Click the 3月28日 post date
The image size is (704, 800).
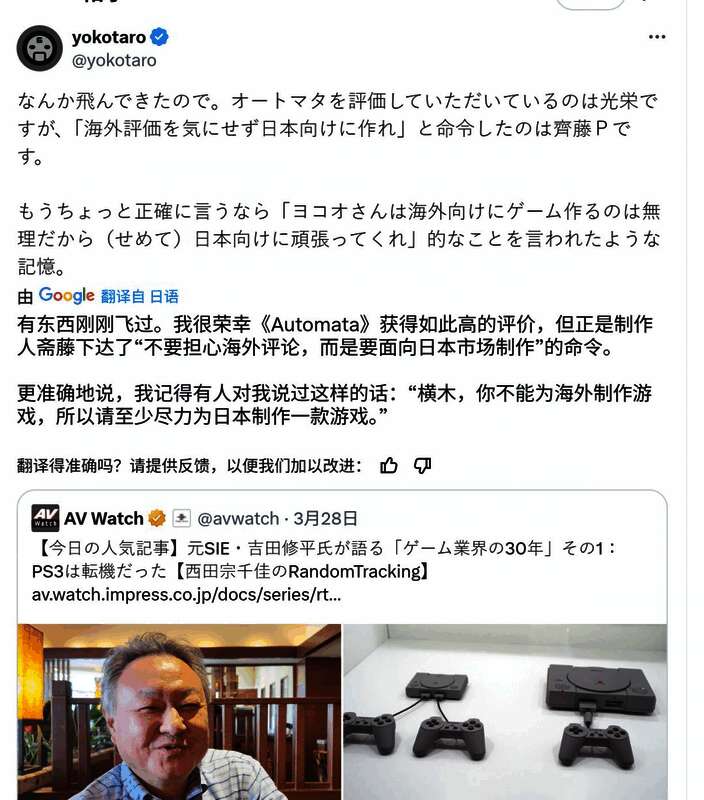(x=325, y=518)
